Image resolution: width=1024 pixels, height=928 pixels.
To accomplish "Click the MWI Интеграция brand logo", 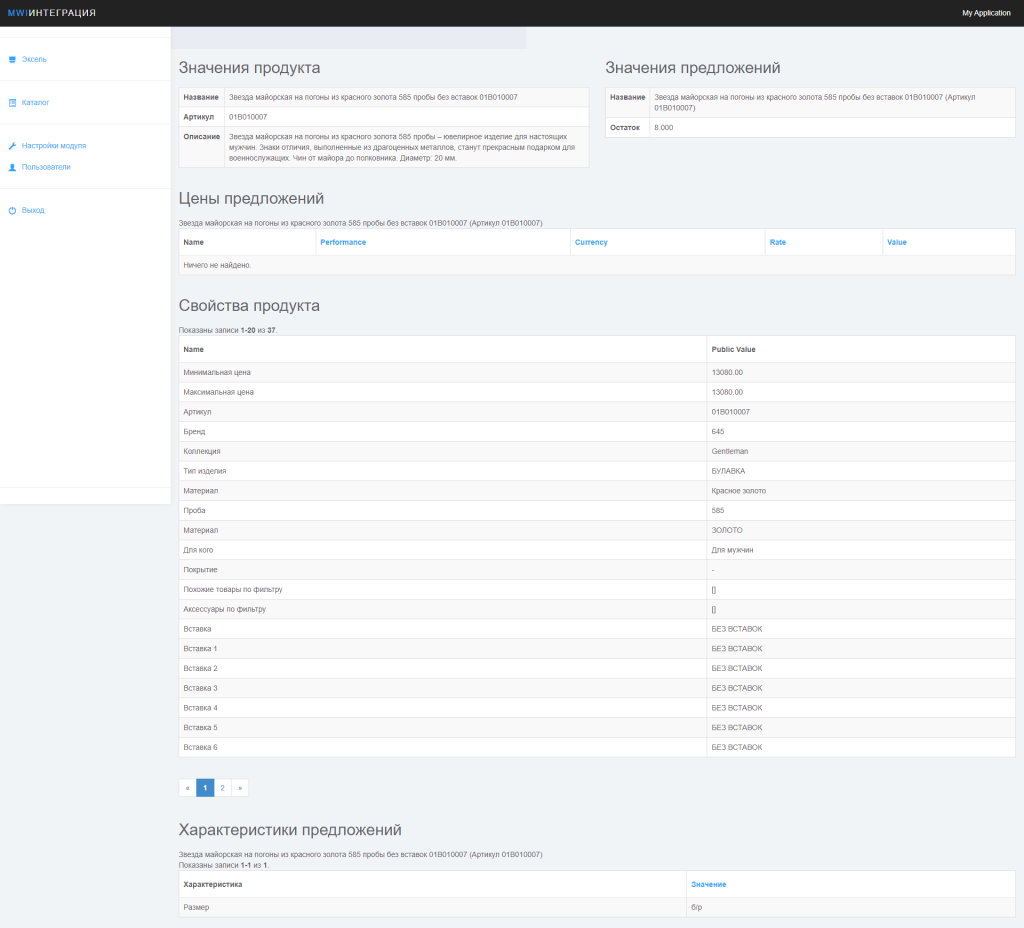I will pos(52,13).
